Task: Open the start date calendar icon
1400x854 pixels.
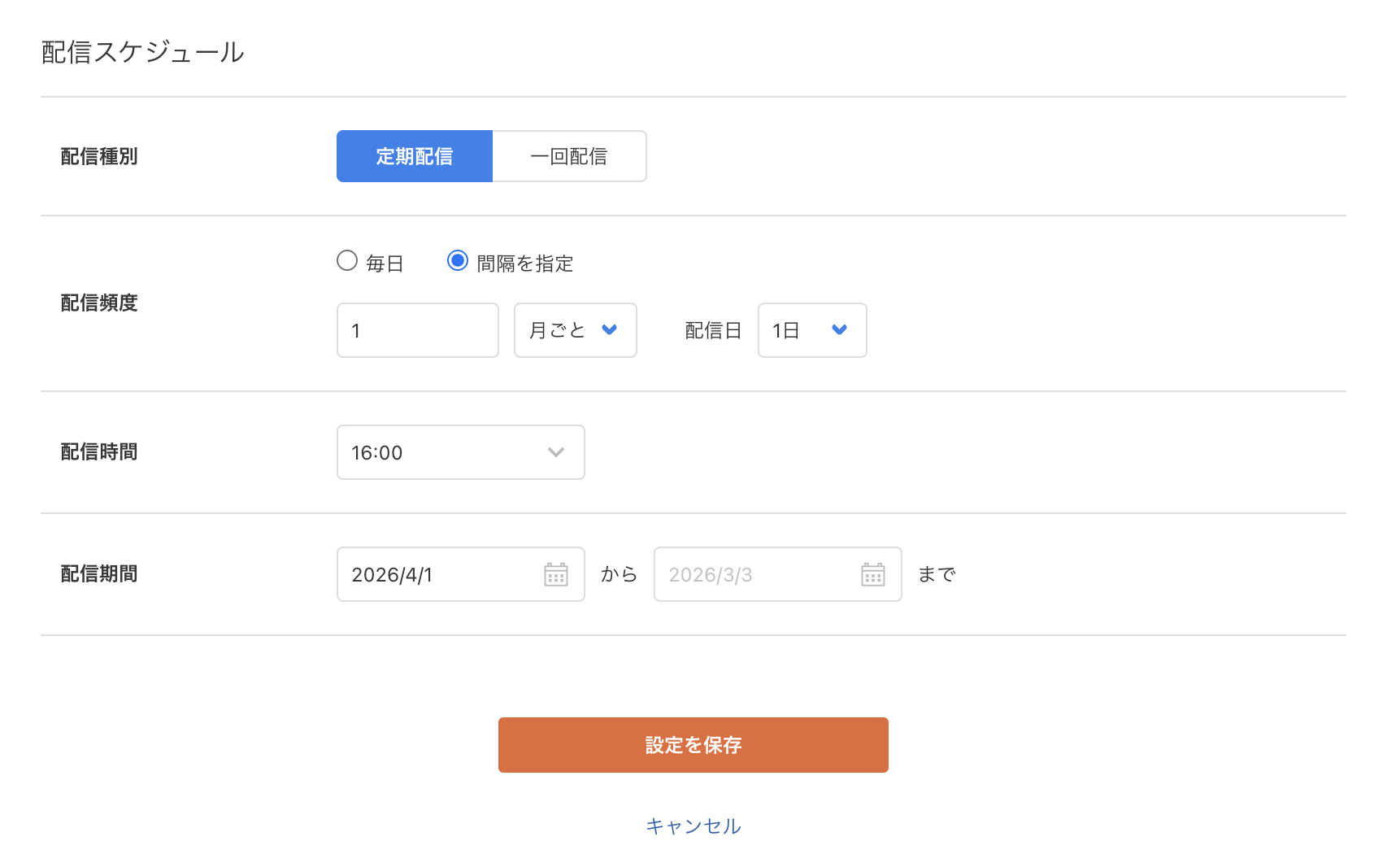Action: pos(556,574)
